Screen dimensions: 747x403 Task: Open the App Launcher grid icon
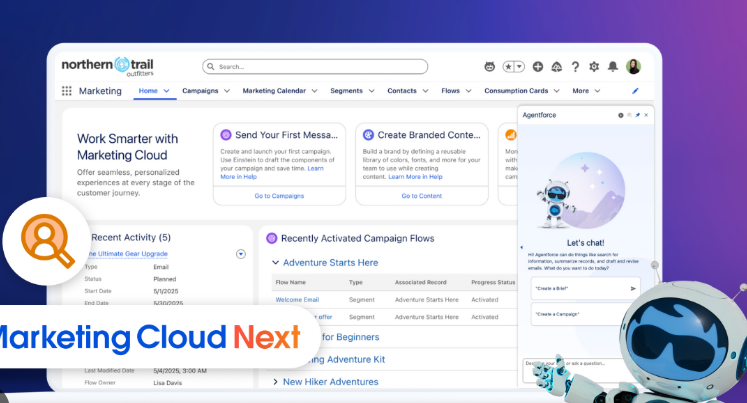click(67, 91)
